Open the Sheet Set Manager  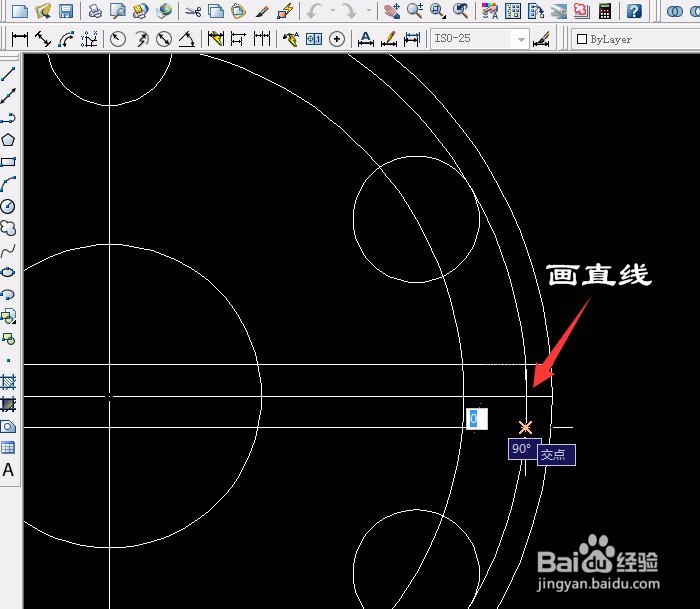click(x=558, y=11)
